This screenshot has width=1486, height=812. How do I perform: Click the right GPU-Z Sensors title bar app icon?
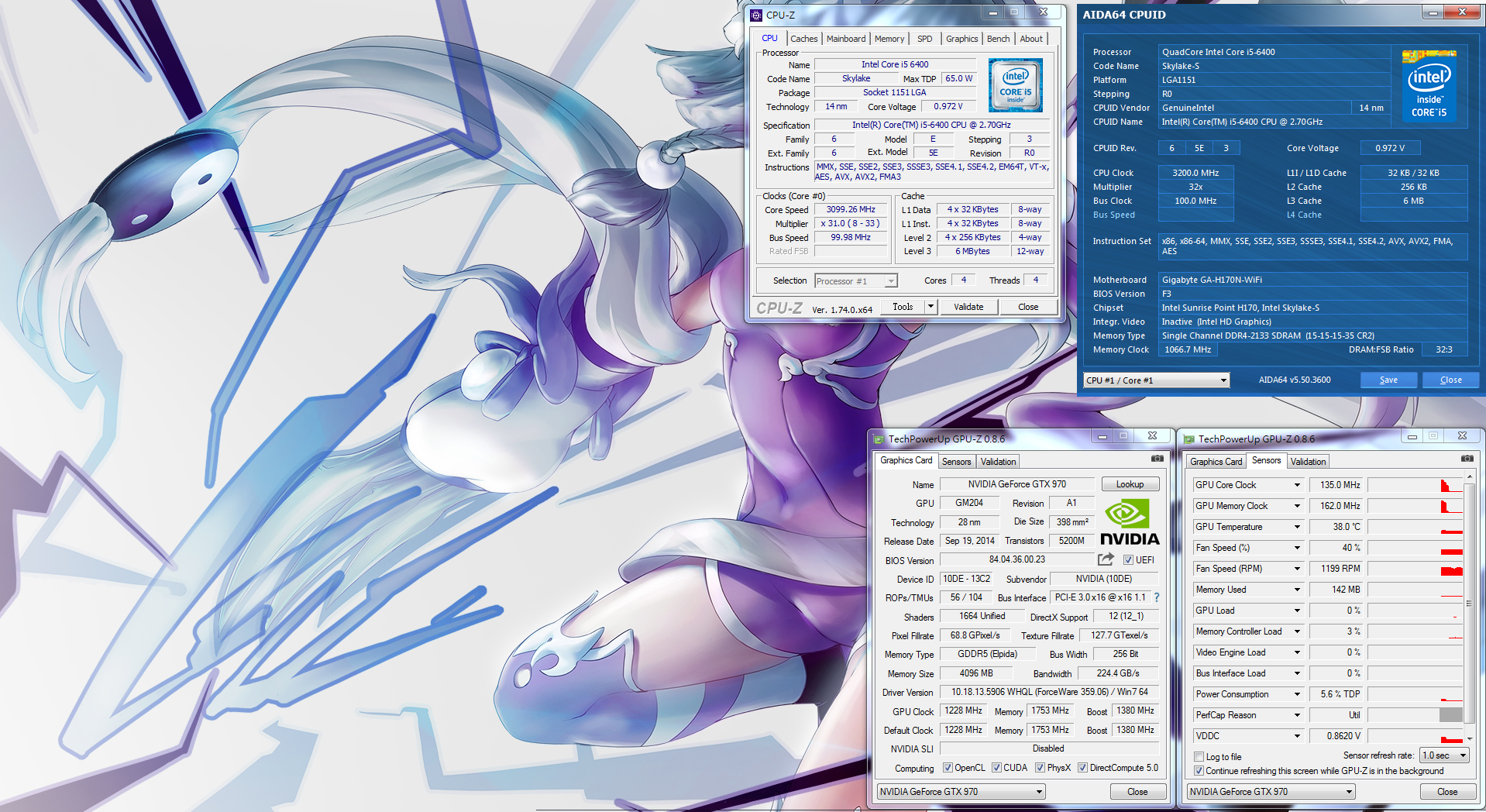1189,439
